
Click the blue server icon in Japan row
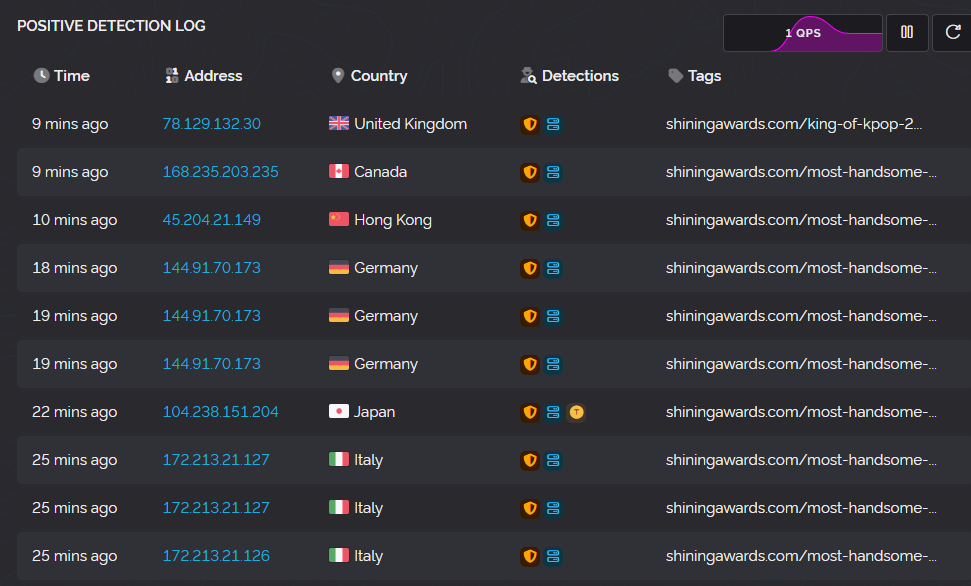click(x=553, y=412)
